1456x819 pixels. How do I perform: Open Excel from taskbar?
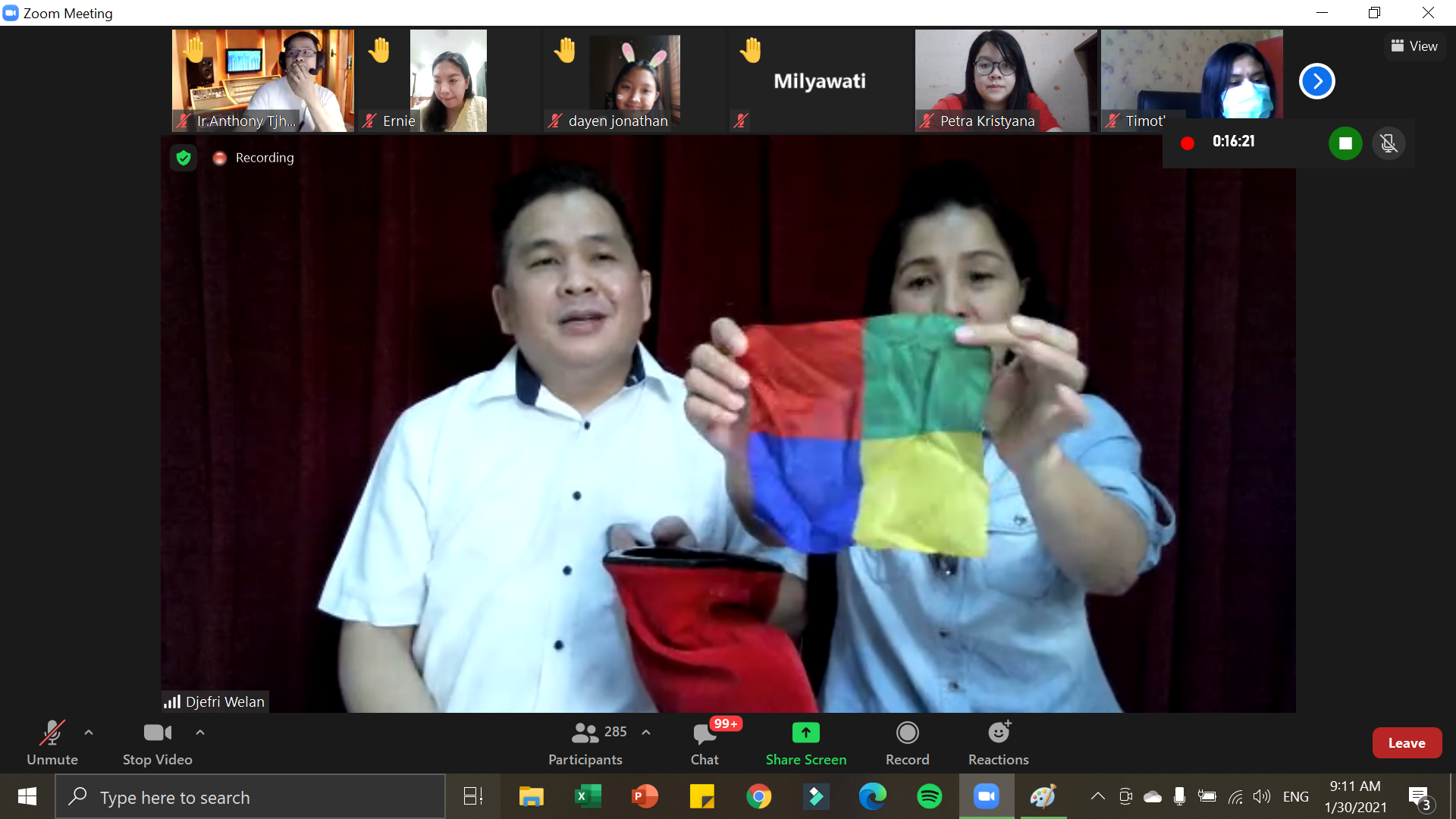[x=588, y=796]
